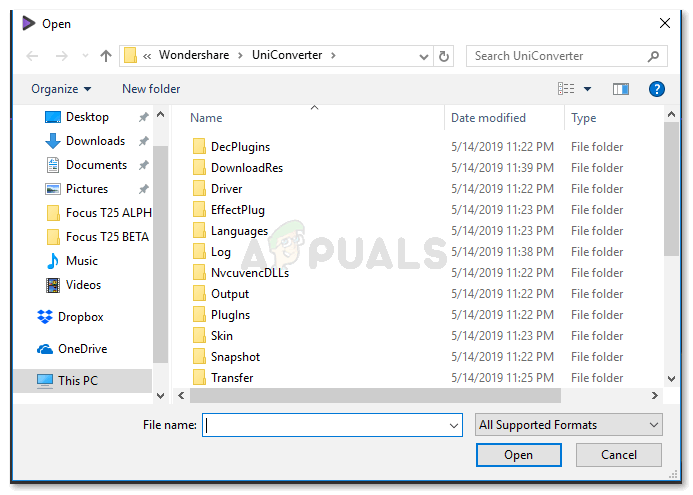Select the Skin folder
This screenshot has height=495, width=693.
coord(221,336)
